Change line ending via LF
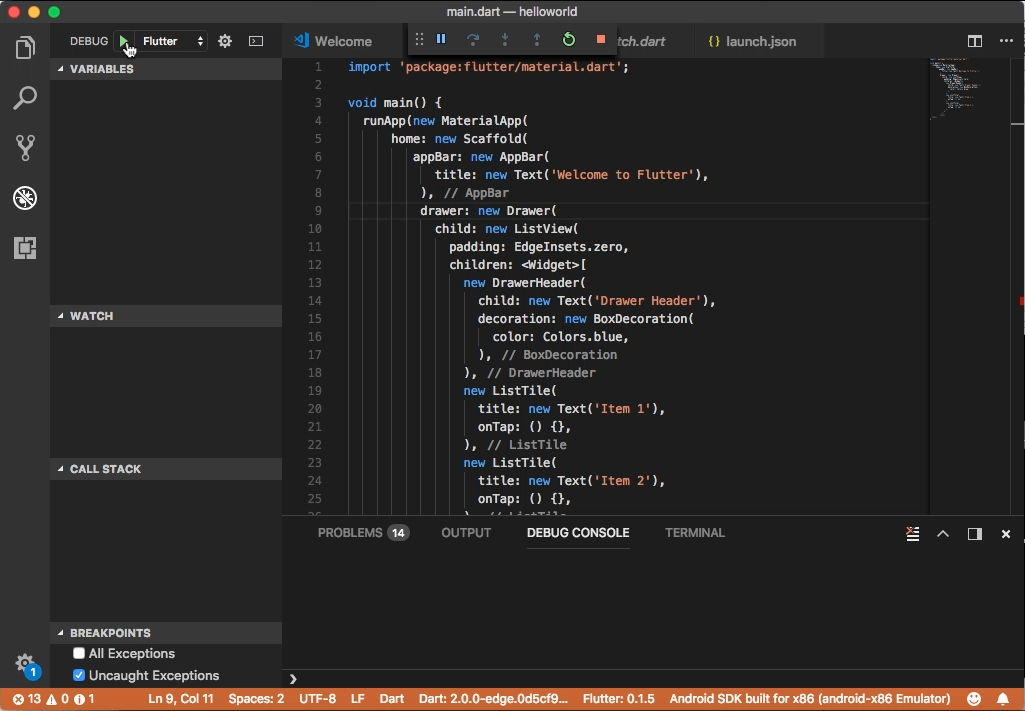 click(x=358, y=699)
